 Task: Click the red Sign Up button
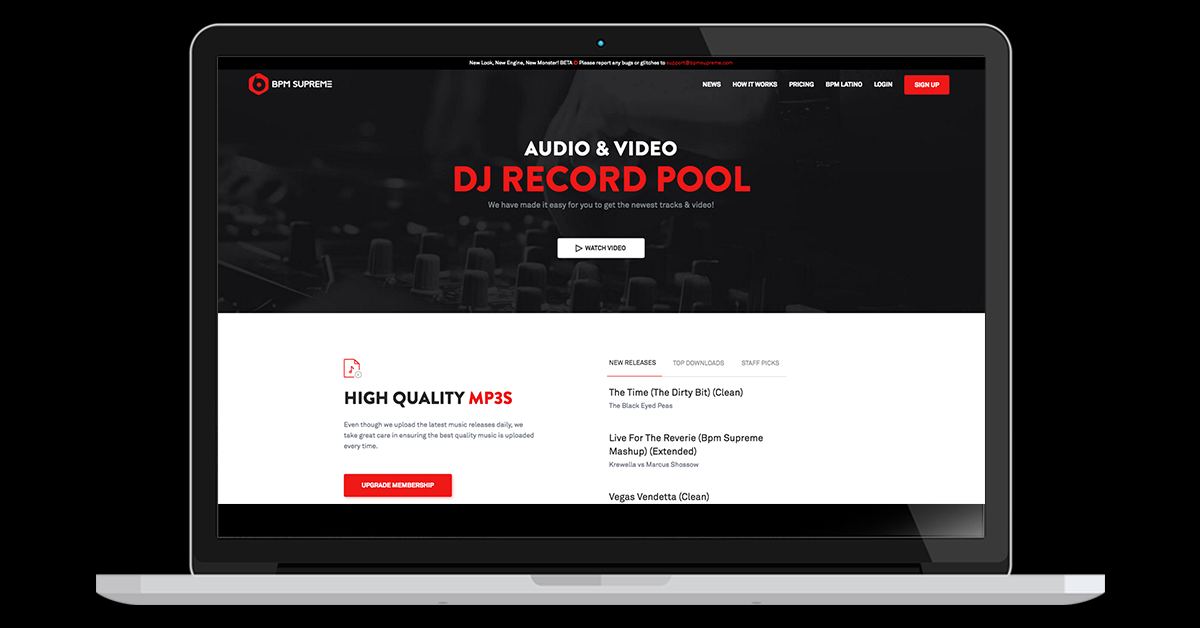(x=926, y=85)
